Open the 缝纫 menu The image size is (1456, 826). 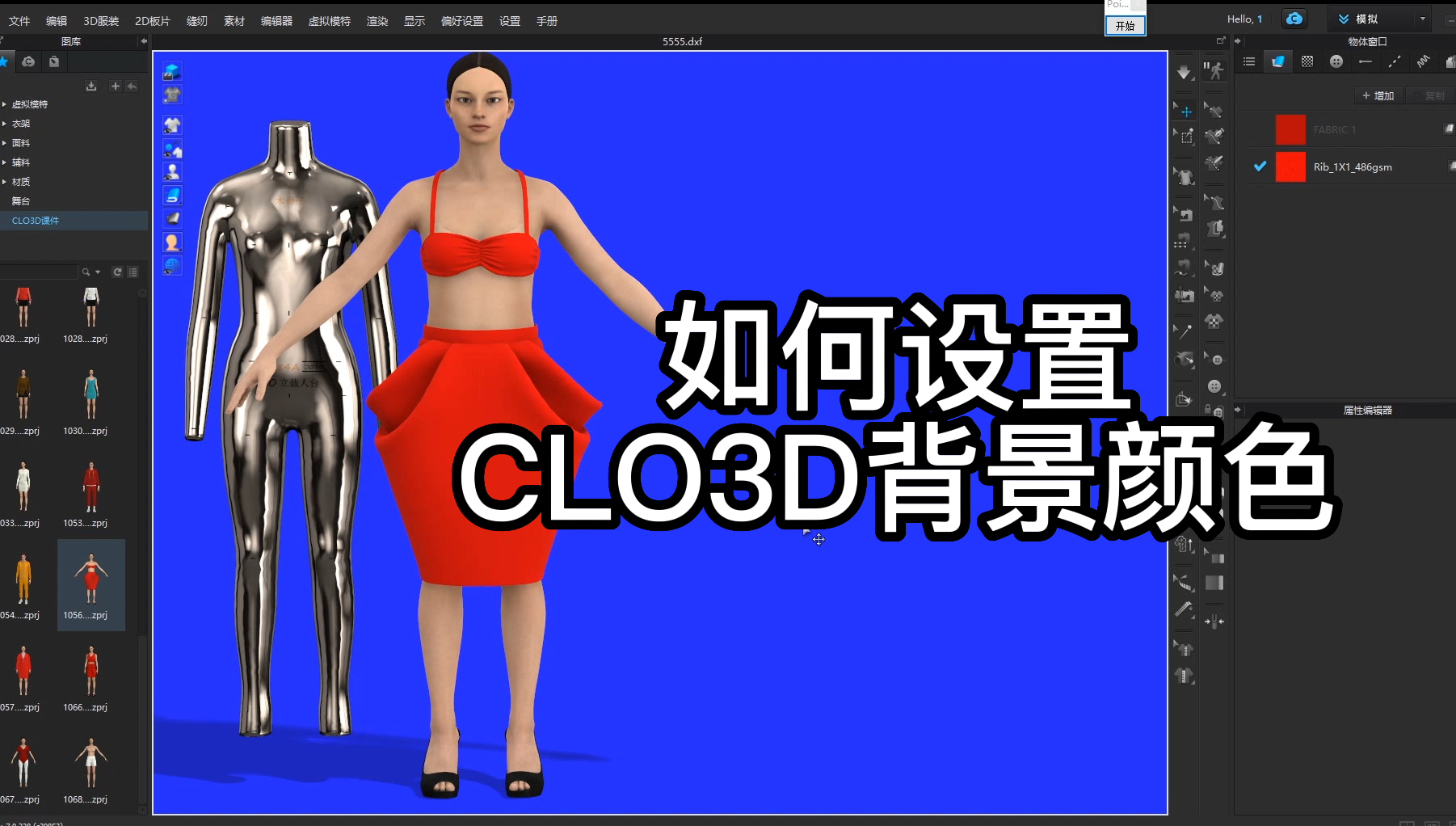pyautogui.click(x=197, y=21)
